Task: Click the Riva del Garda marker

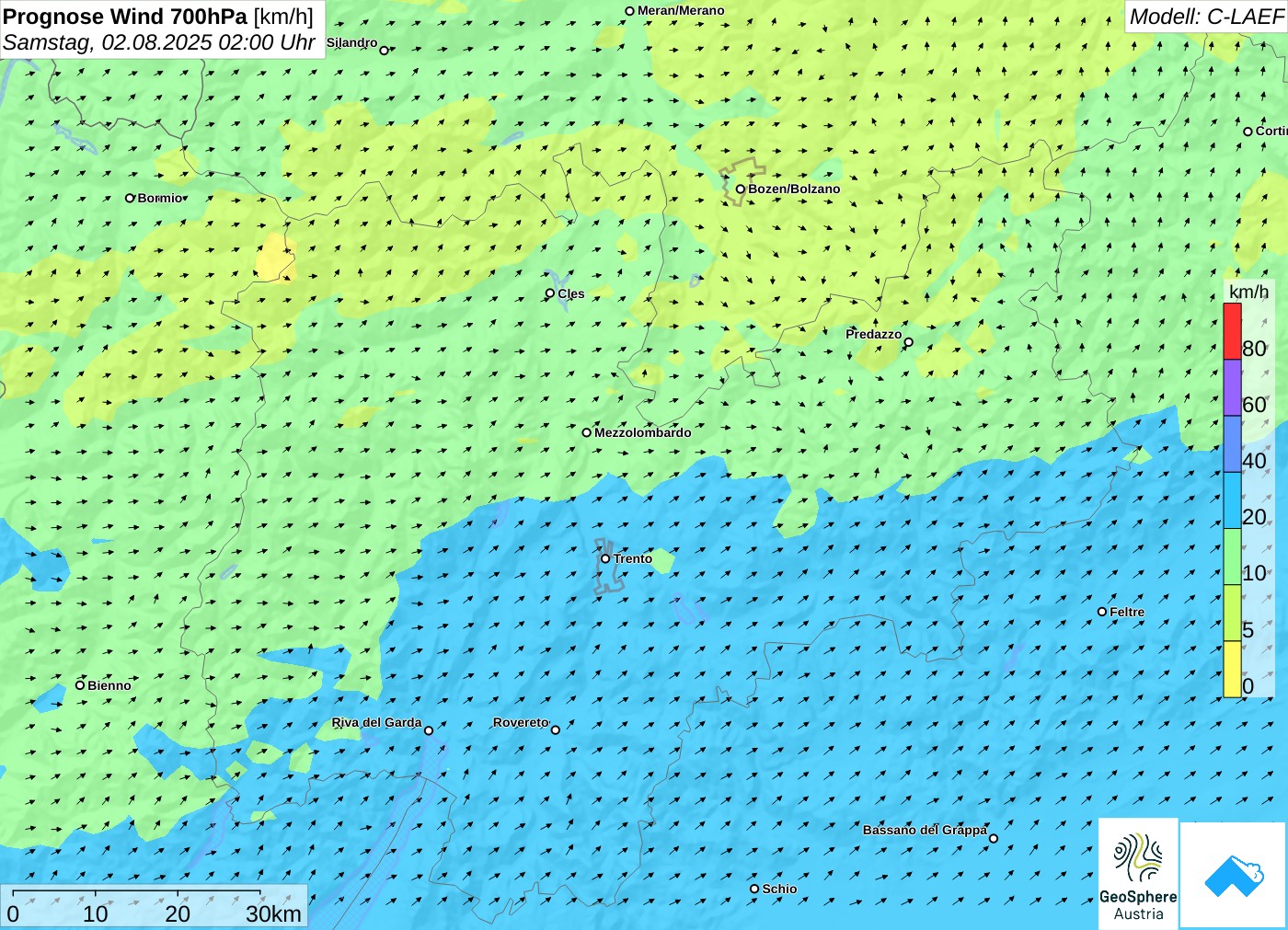Action: point(428,730)
